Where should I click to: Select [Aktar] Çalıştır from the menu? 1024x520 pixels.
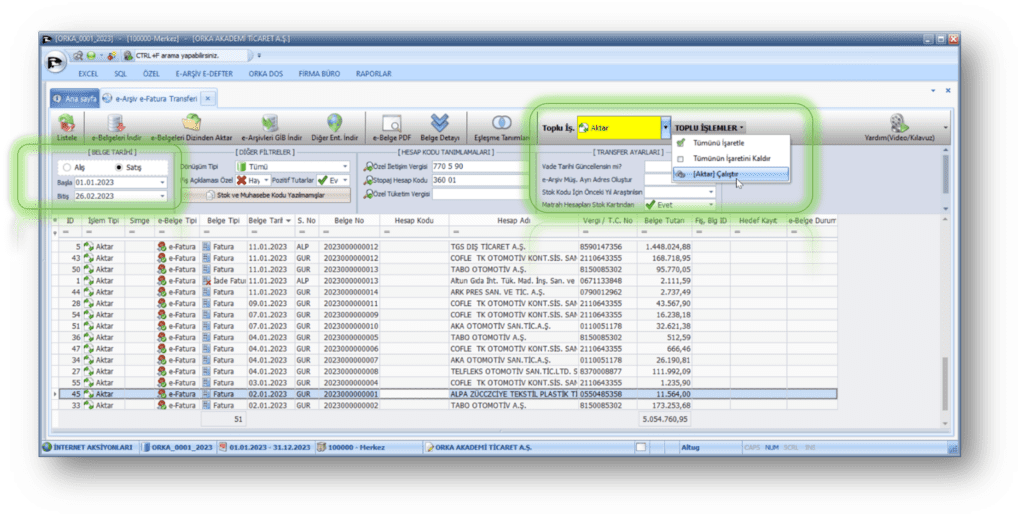coord(731,173)
